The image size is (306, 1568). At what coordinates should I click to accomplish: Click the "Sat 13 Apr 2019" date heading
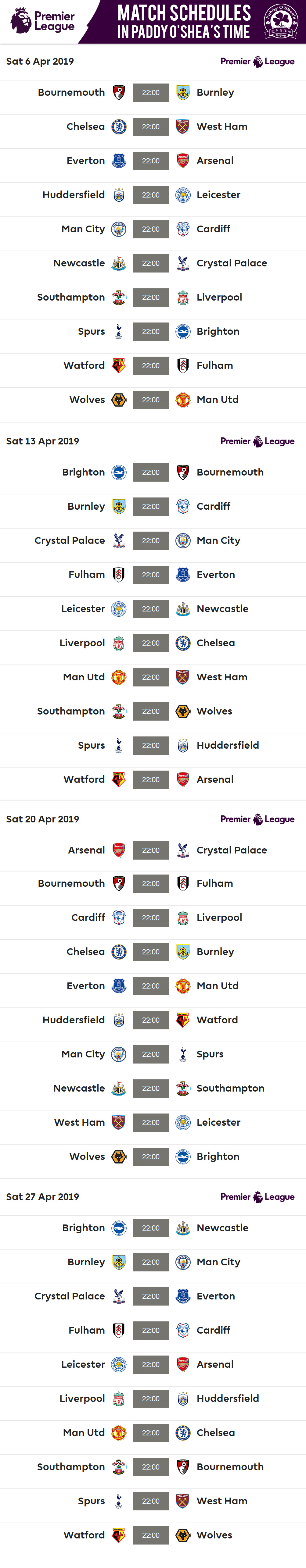43,441
